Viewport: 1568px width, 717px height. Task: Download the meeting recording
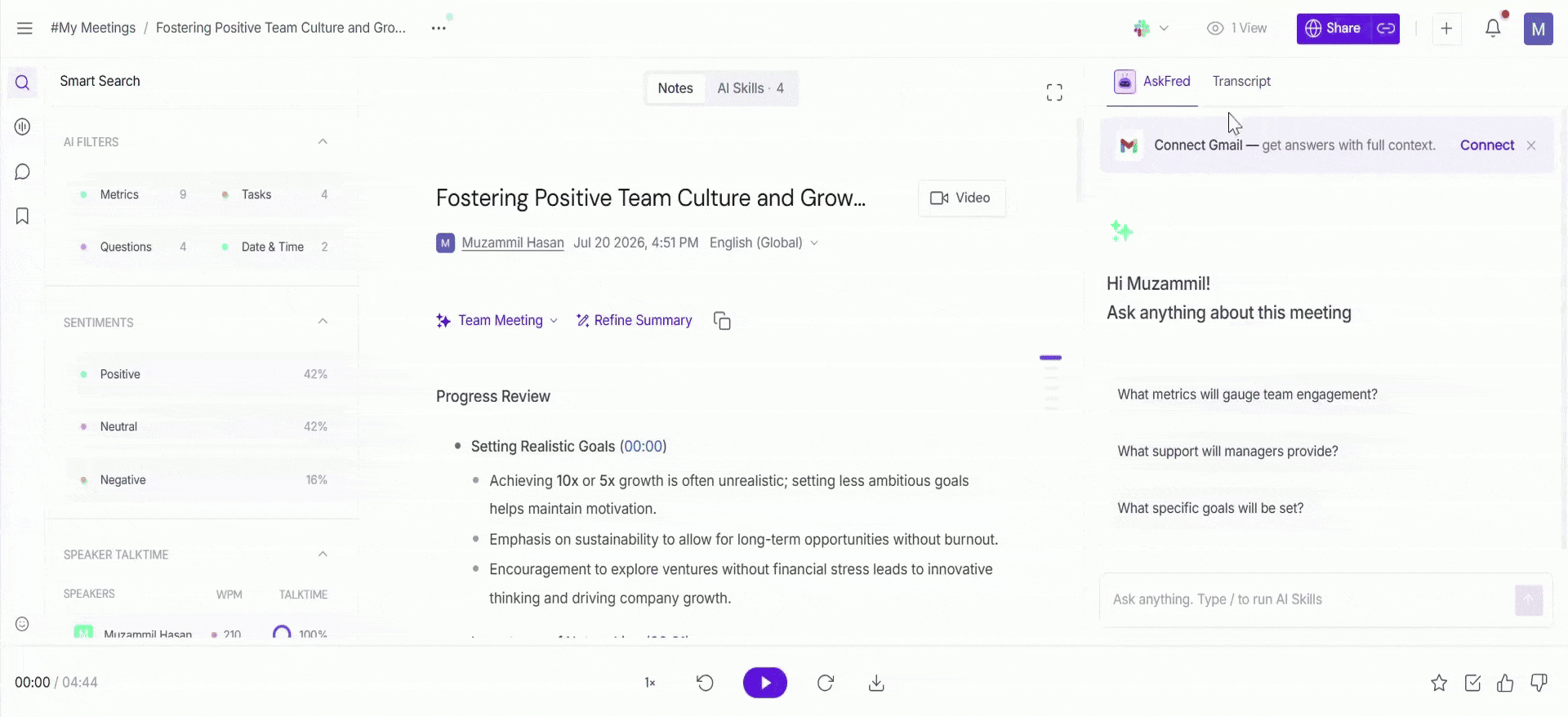point(876,683)
